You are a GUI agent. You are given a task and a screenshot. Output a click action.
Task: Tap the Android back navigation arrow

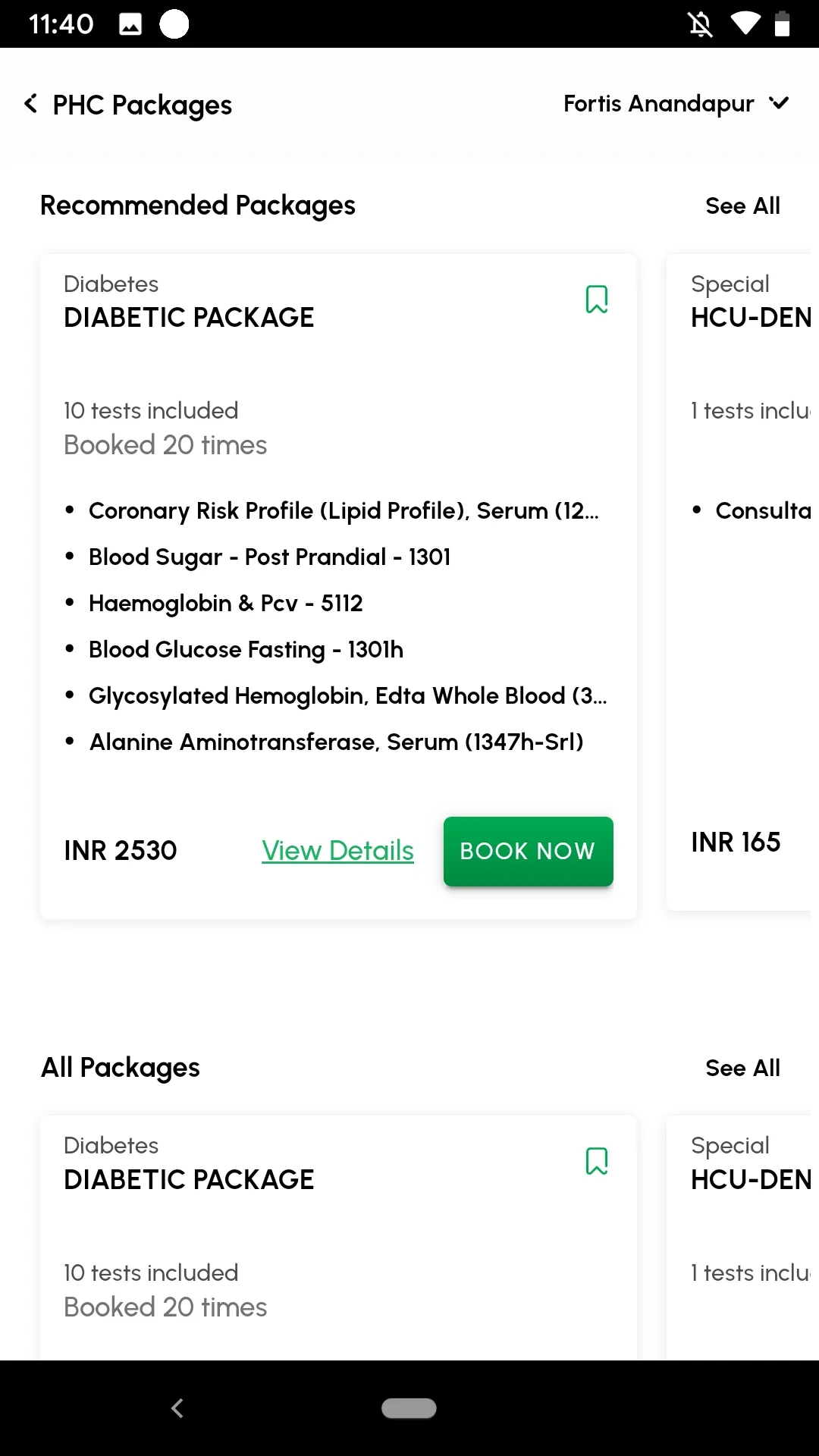pos(177,1408)
